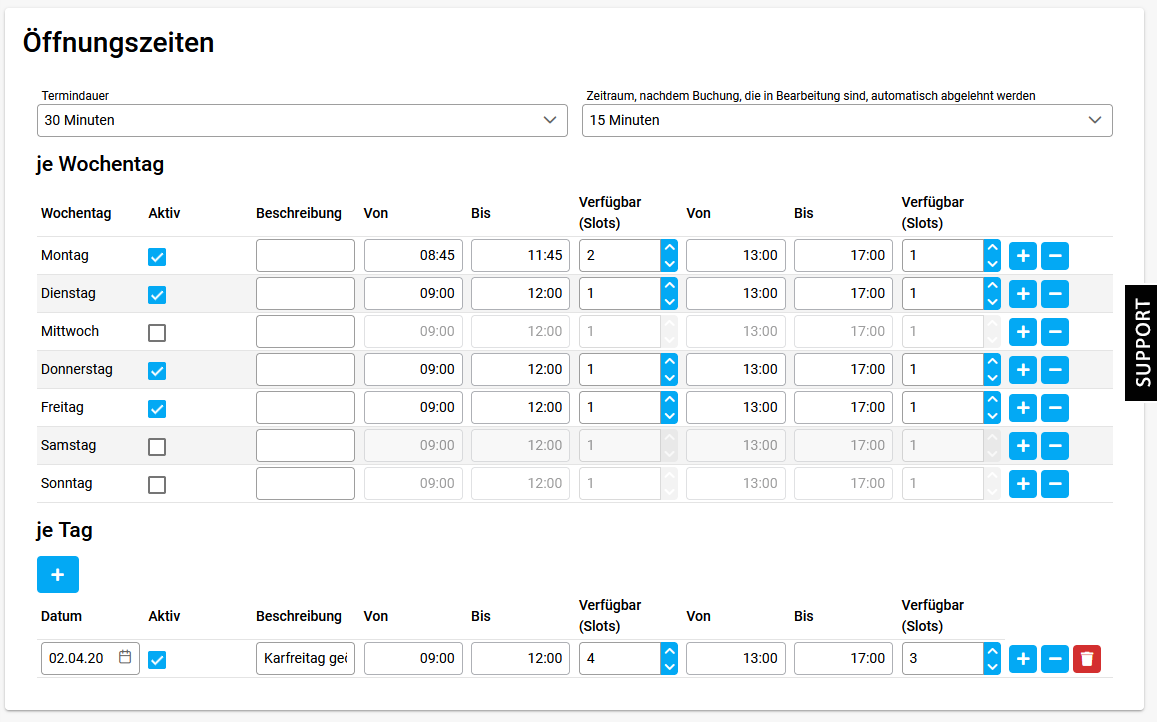Click the je Wochentag section heading

100,164
